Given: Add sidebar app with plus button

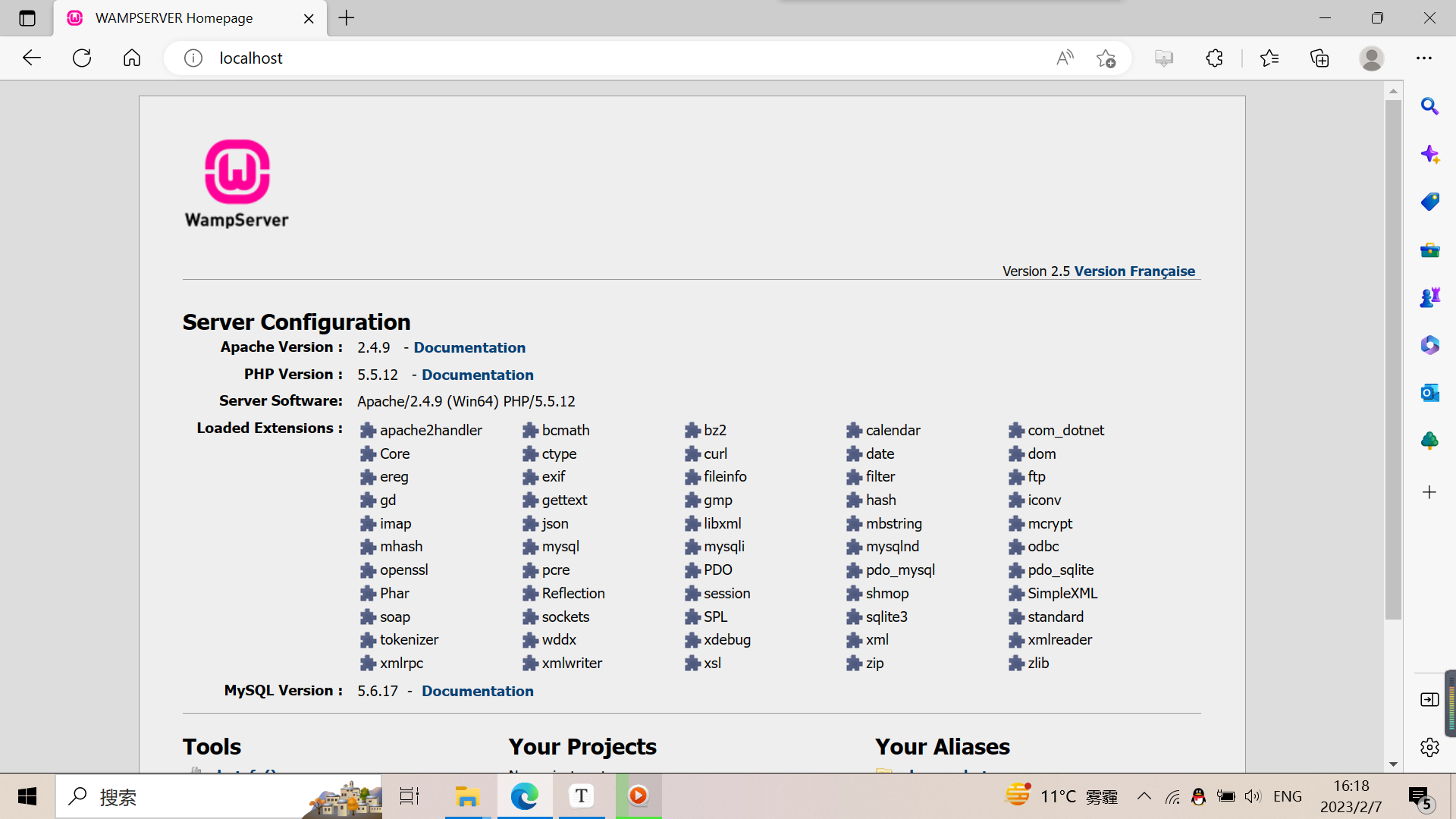Looking at the screenshot, I should click(x=1429, y=492).
